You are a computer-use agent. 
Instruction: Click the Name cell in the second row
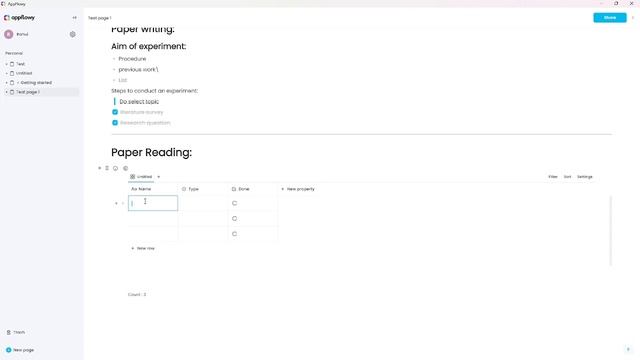(x=153, y=218)
